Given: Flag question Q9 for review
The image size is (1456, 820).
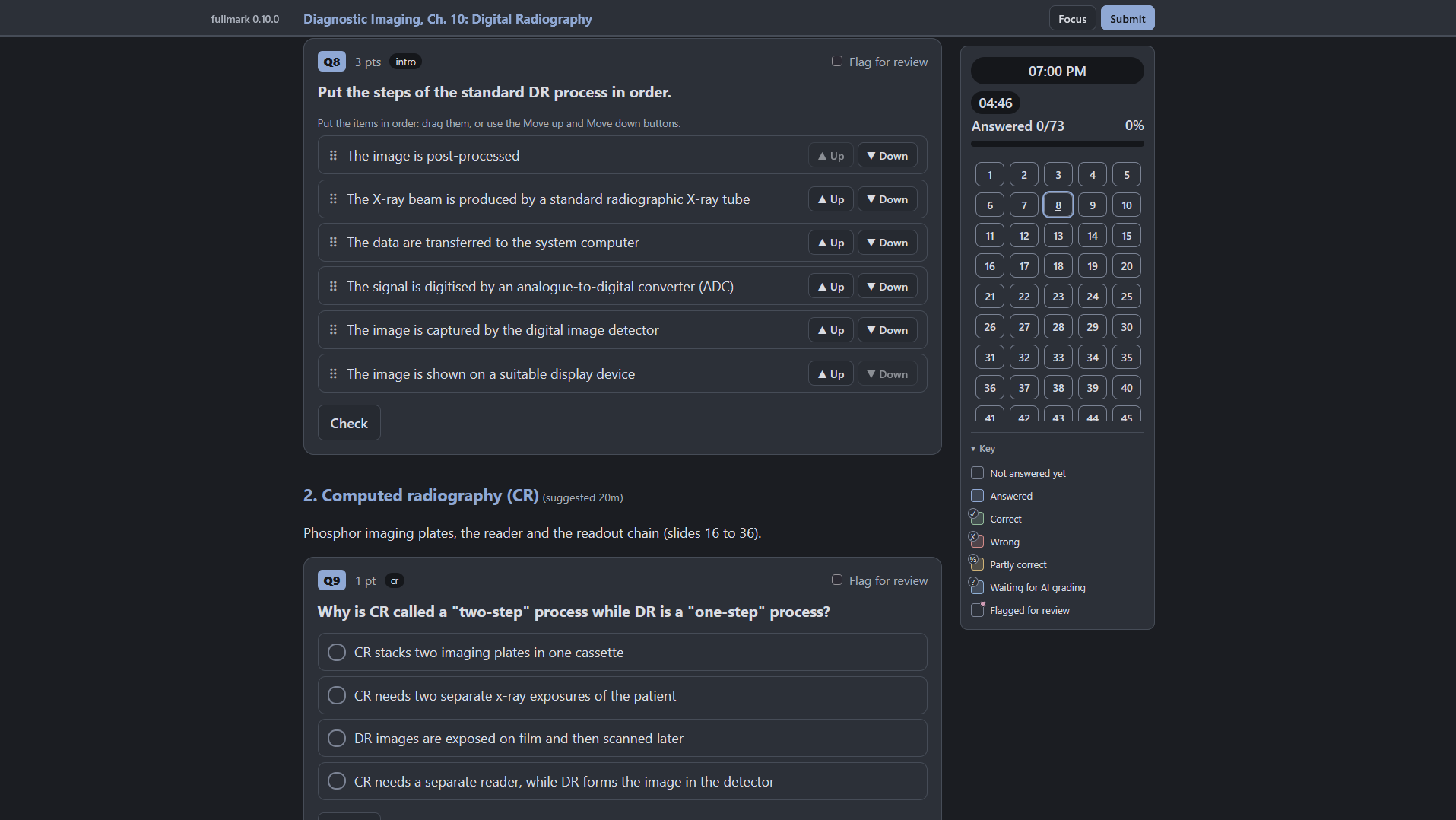Looking at the screenshot, I should pos(837,580).
